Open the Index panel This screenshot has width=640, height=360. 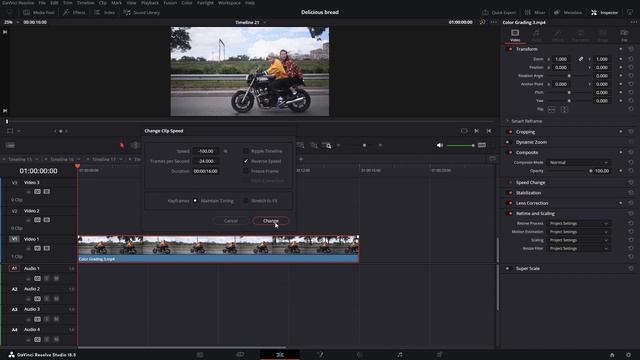[104, 13]
